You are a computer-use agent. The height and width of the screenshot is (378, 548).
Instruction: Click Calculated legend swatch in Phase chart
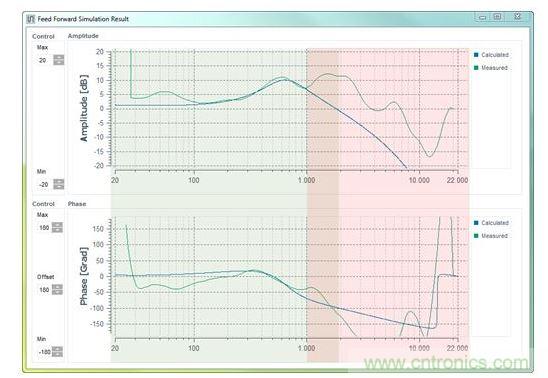tap(476, 223)
